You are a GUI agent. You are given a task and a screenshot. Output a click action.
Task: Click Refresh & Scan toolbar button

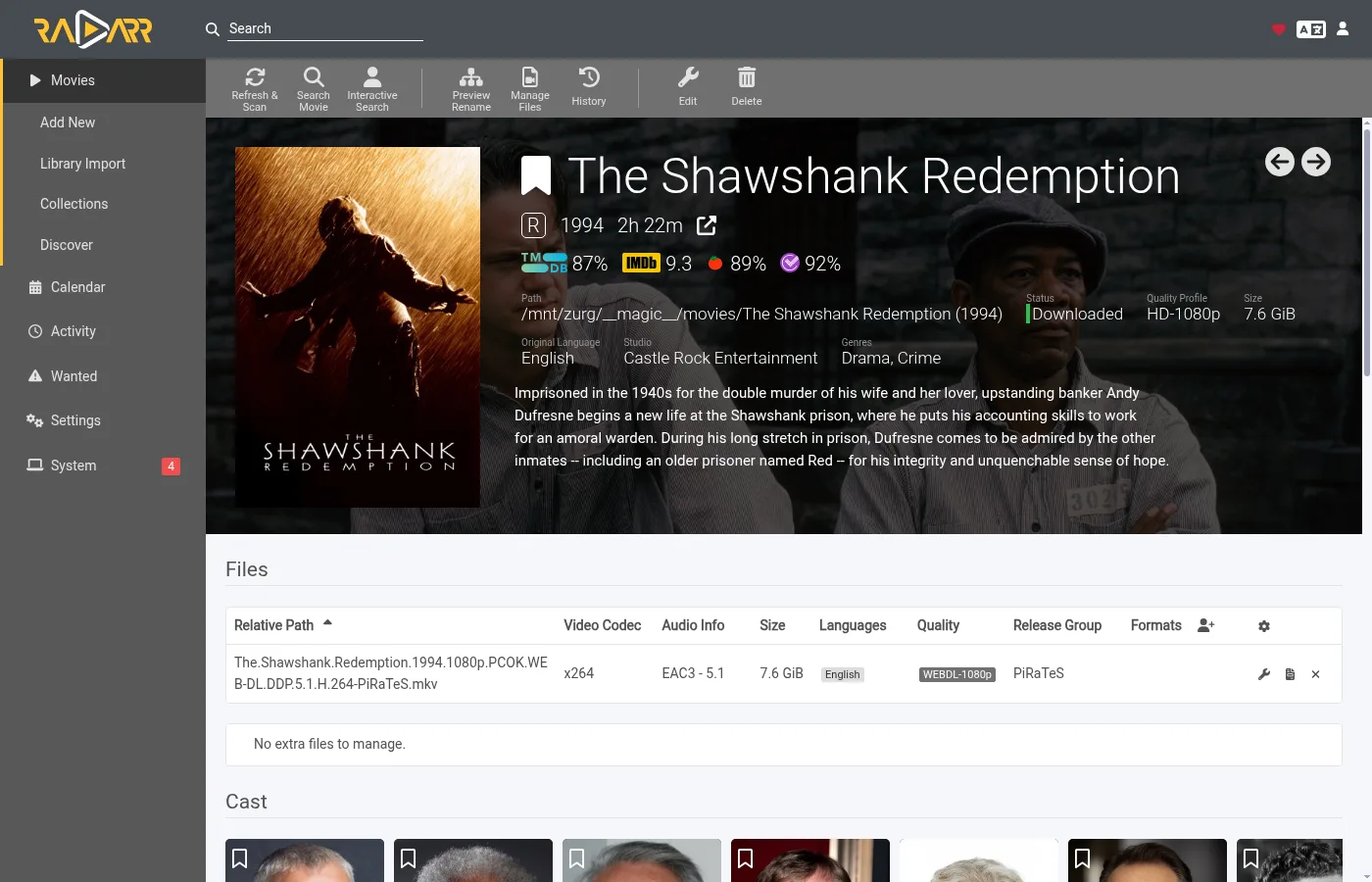pos(255,88)
